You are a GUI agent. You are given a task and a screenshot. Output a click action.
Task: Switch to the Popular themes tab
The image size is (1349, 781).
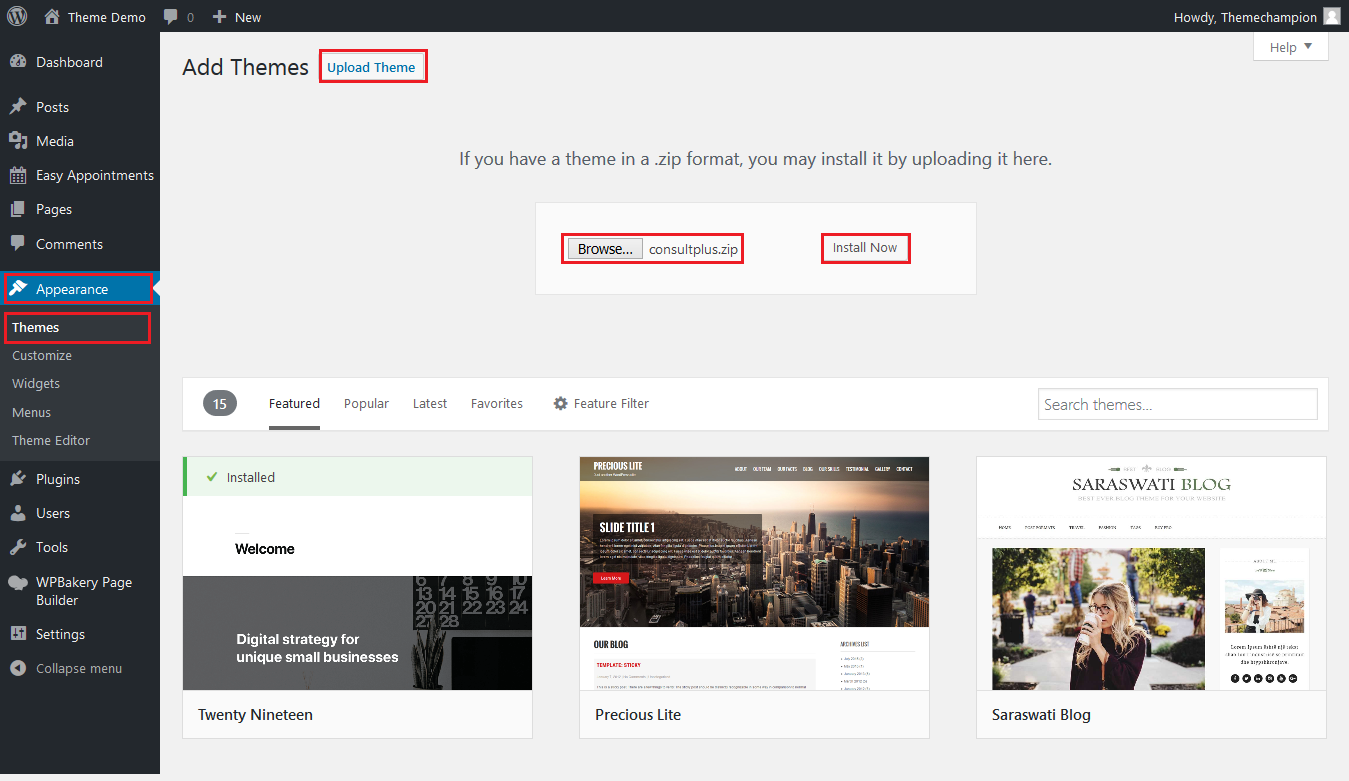coord(366,404)
